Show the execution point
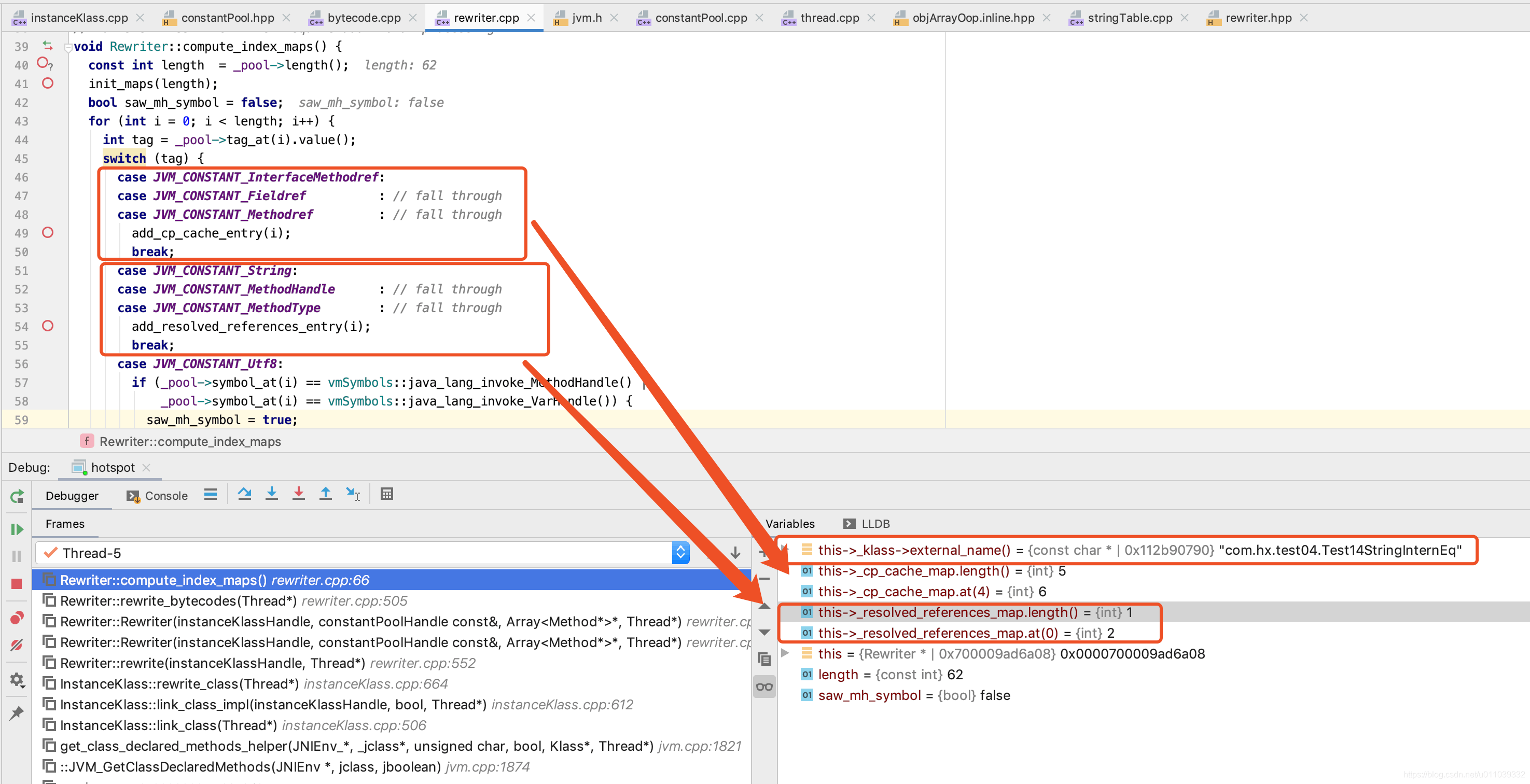Image resolution: width=1530 pixels, height=784 pixels. click(x=210, y=494)
